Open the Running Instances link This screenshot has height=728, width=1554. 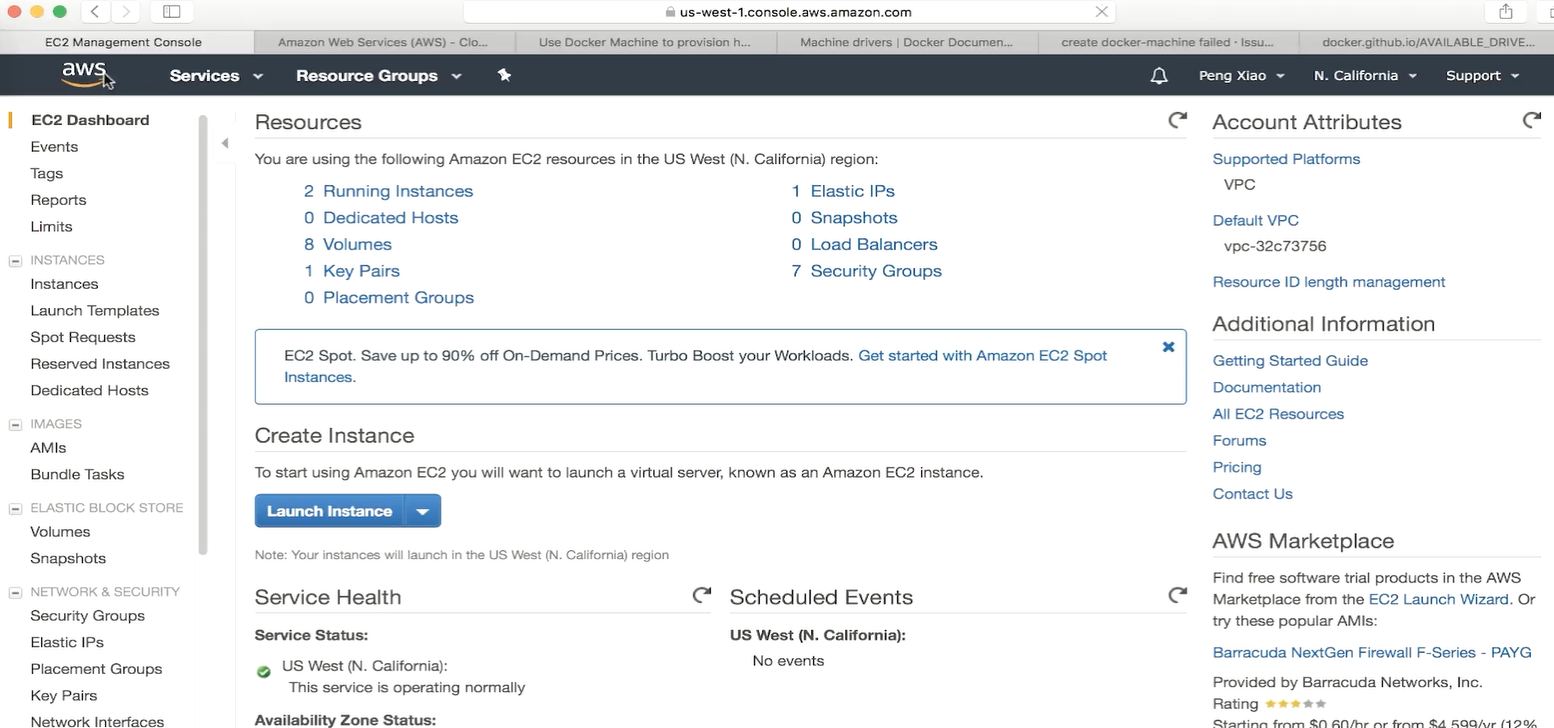pyautogui.click(x=398, y=191)
